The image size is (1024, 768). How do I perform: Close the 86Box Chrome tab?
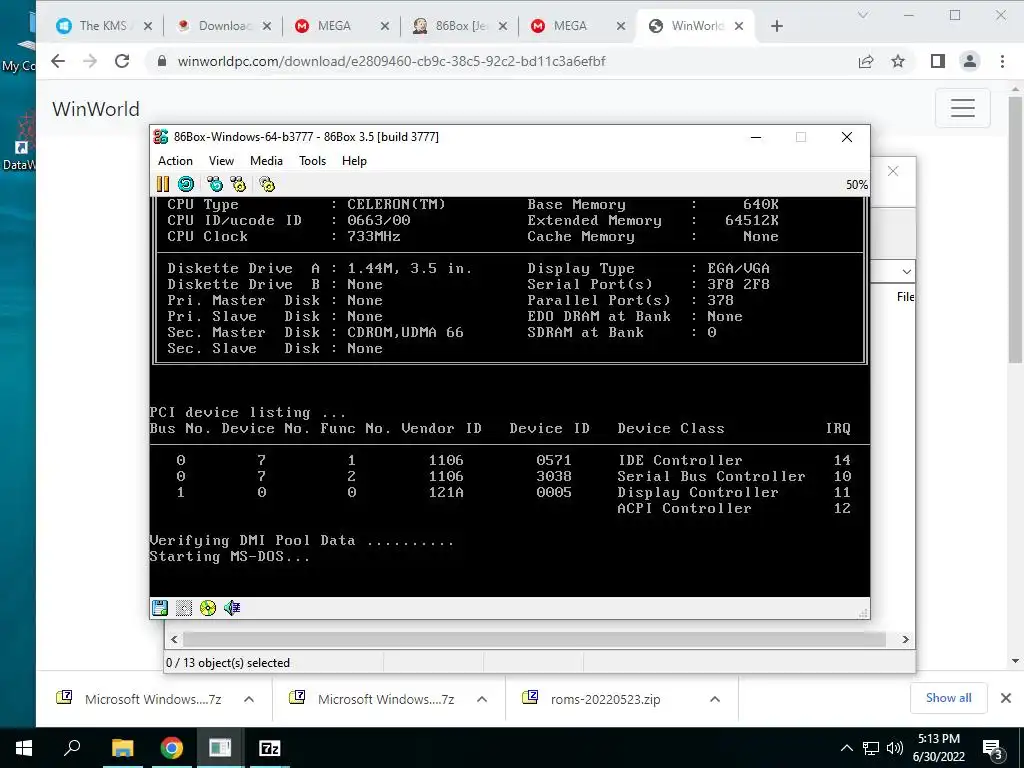tap(503, 26)
